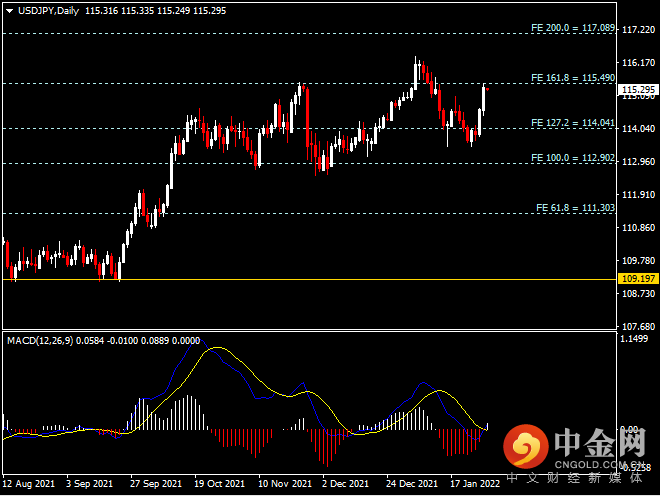The width and height of the screenshot is (660, 496).
Task: Click the 10 Nov 2021 date label
Action: tap(285, 484)
